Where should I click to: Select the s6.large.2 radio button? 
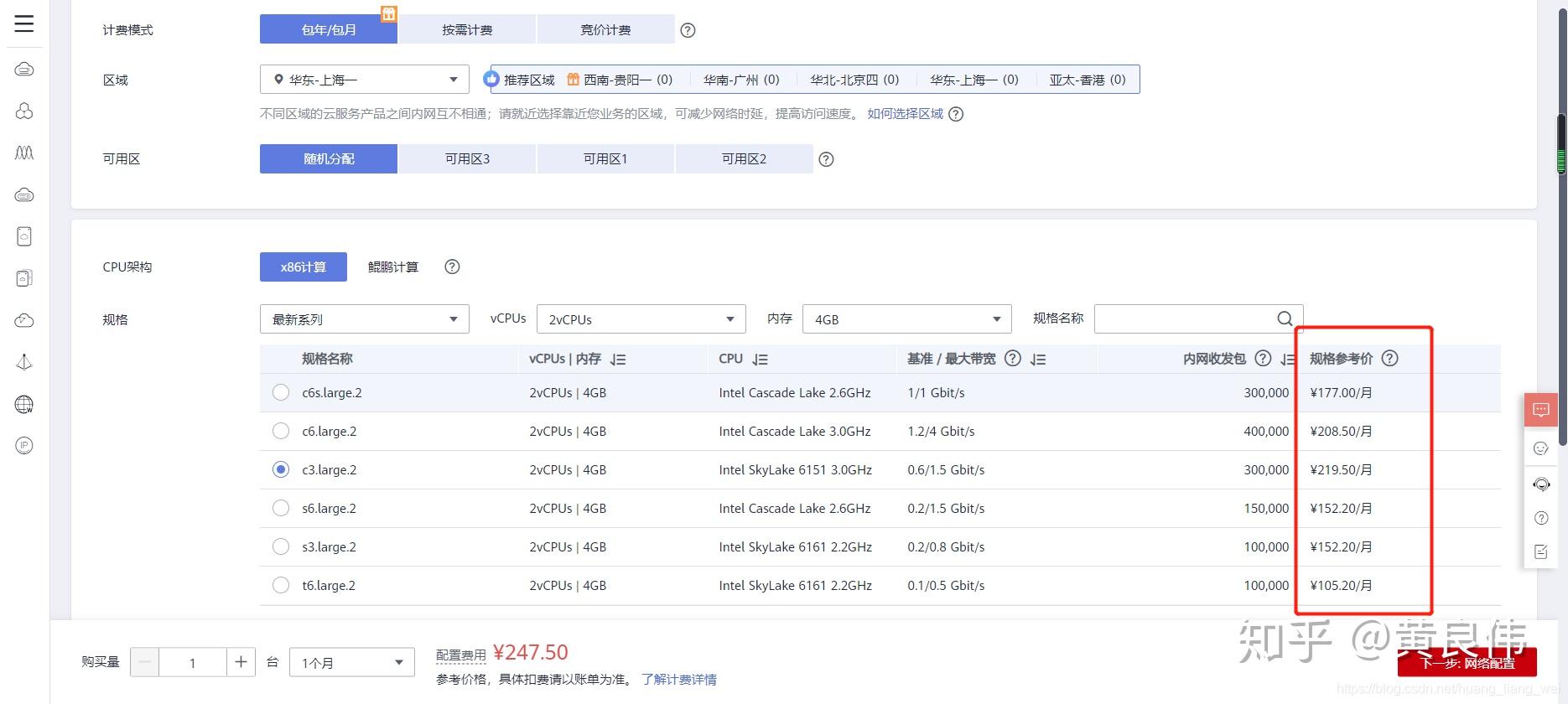click(281, 508)
